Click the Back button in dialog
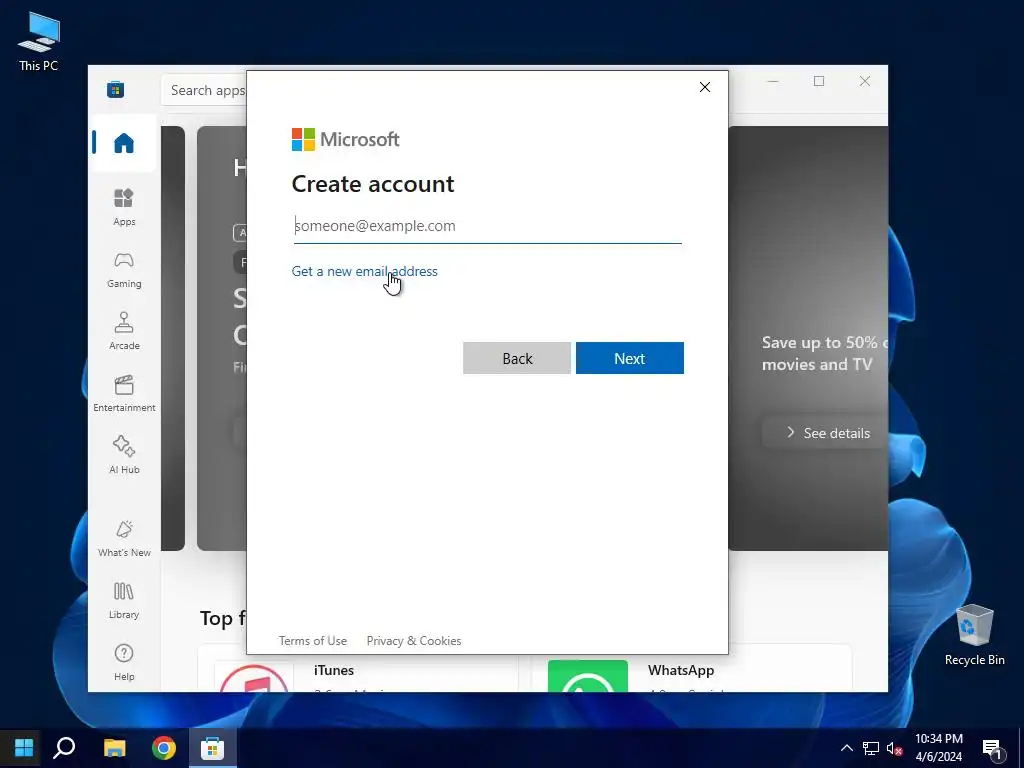 (x=517, y=358)
